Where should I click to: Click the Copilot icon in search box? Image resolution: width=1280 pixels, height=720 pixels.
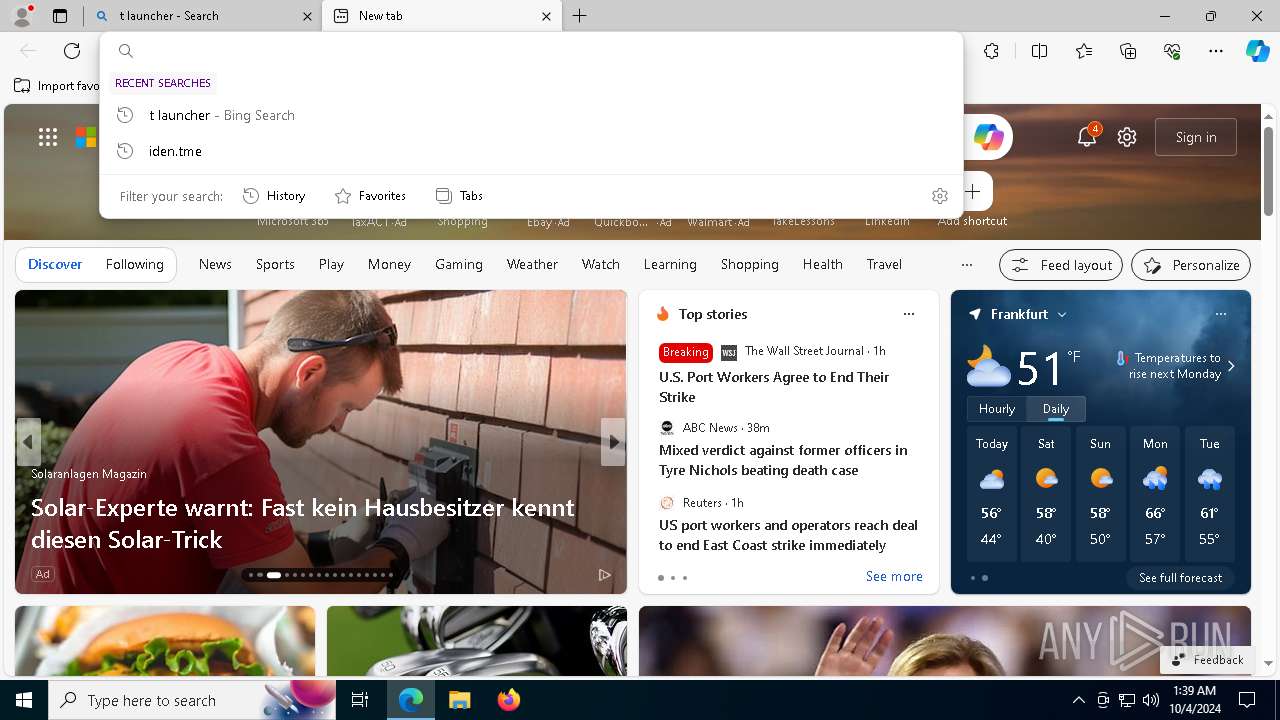coord(988,137)
